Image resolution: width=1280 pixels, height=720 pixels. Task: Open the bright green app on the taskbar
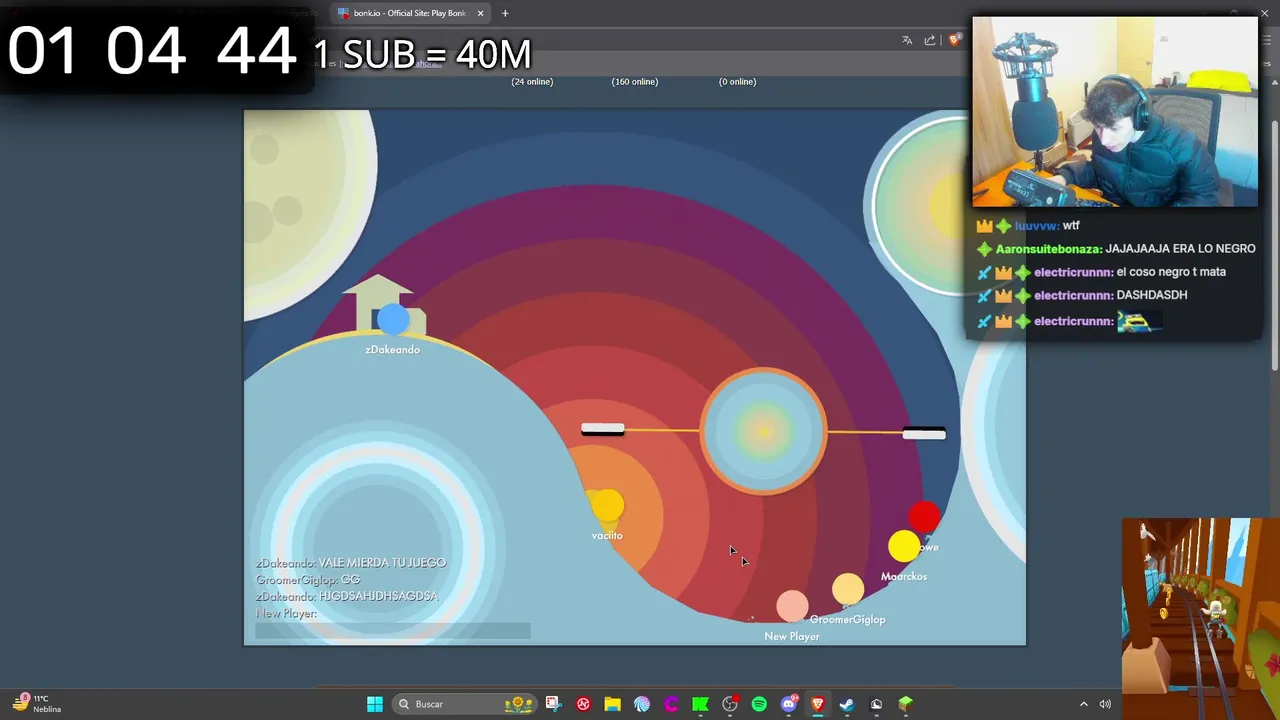point(700,704)
